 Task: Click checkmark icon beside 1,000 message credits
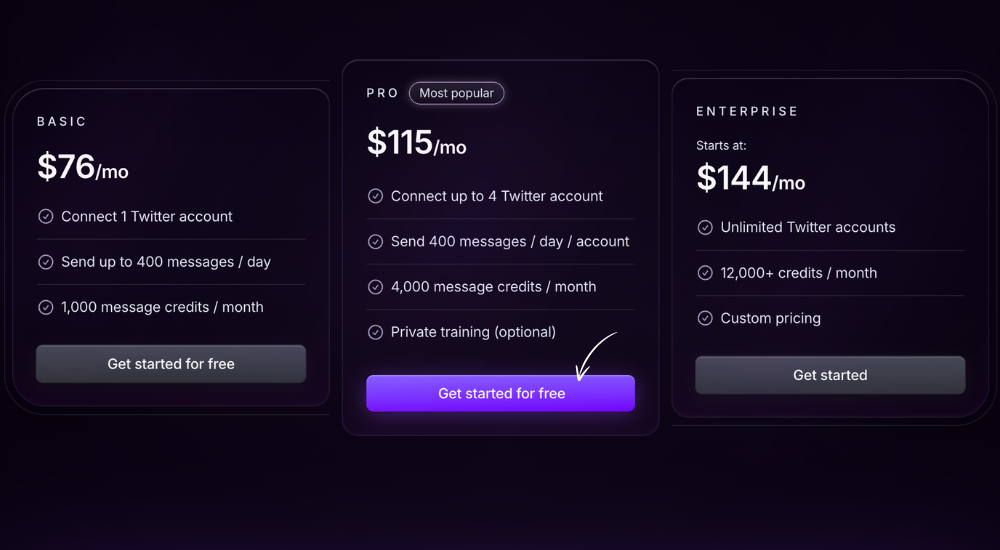(46, 307)
